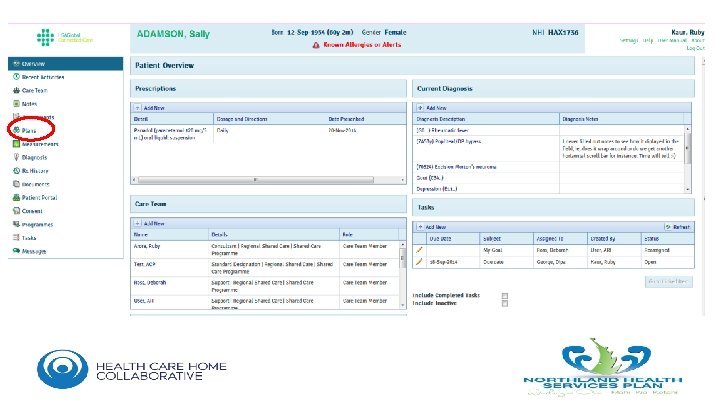Screen dimensions: 720x405
Task: Click plus icon for Care Team Add New
Action: point(137,224)
